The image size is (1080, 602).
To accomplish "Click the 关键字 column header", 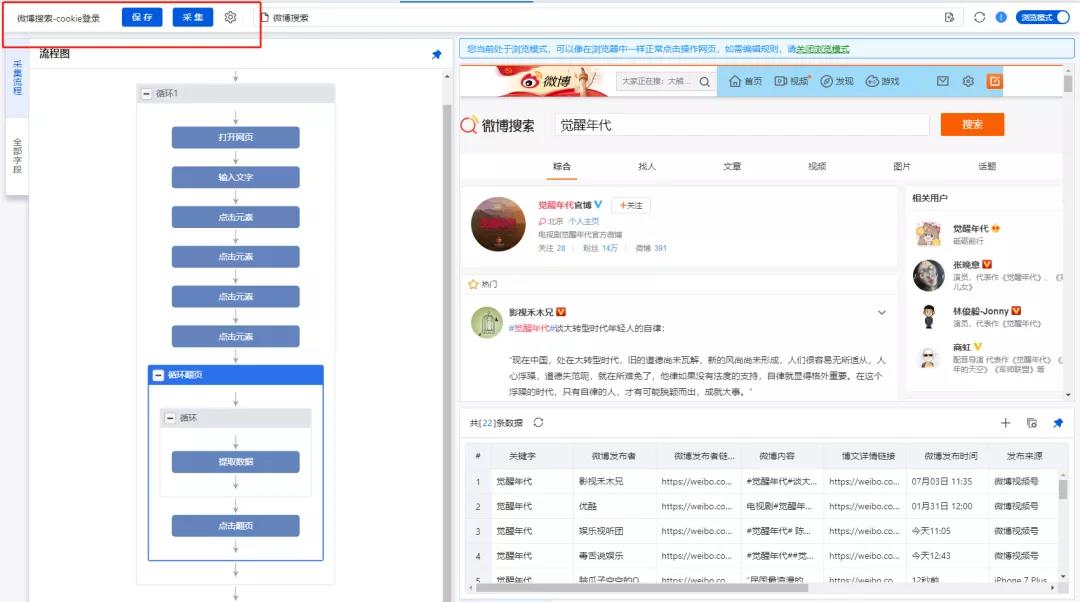I will 522,456.
